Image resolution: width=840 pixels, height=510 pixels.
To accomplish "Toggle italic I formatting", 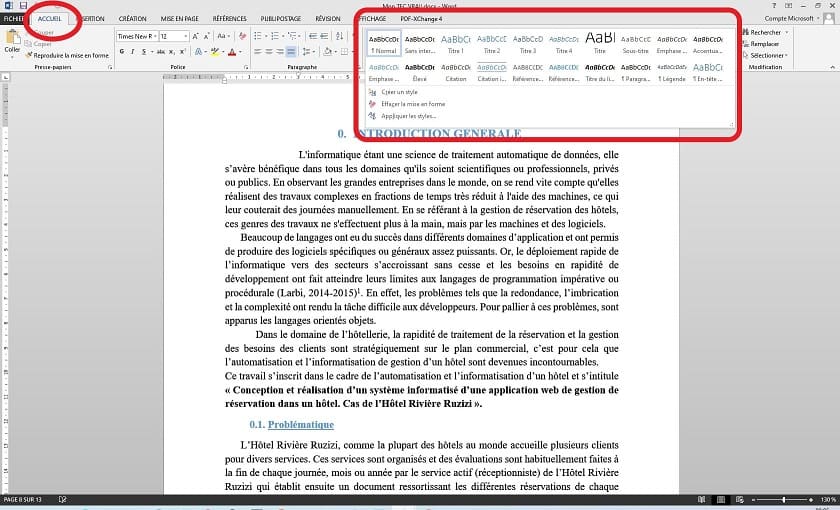I will coord(132,51).
